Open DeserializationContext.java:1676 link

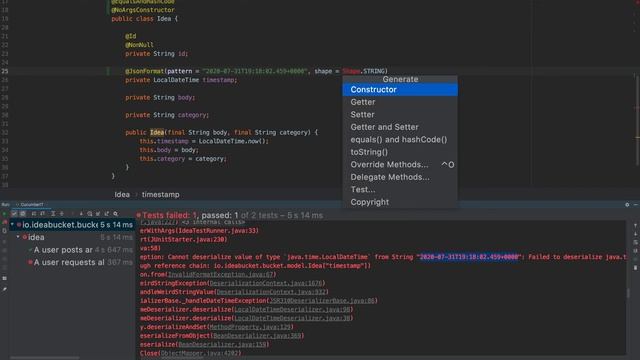[x=267, y=283]
